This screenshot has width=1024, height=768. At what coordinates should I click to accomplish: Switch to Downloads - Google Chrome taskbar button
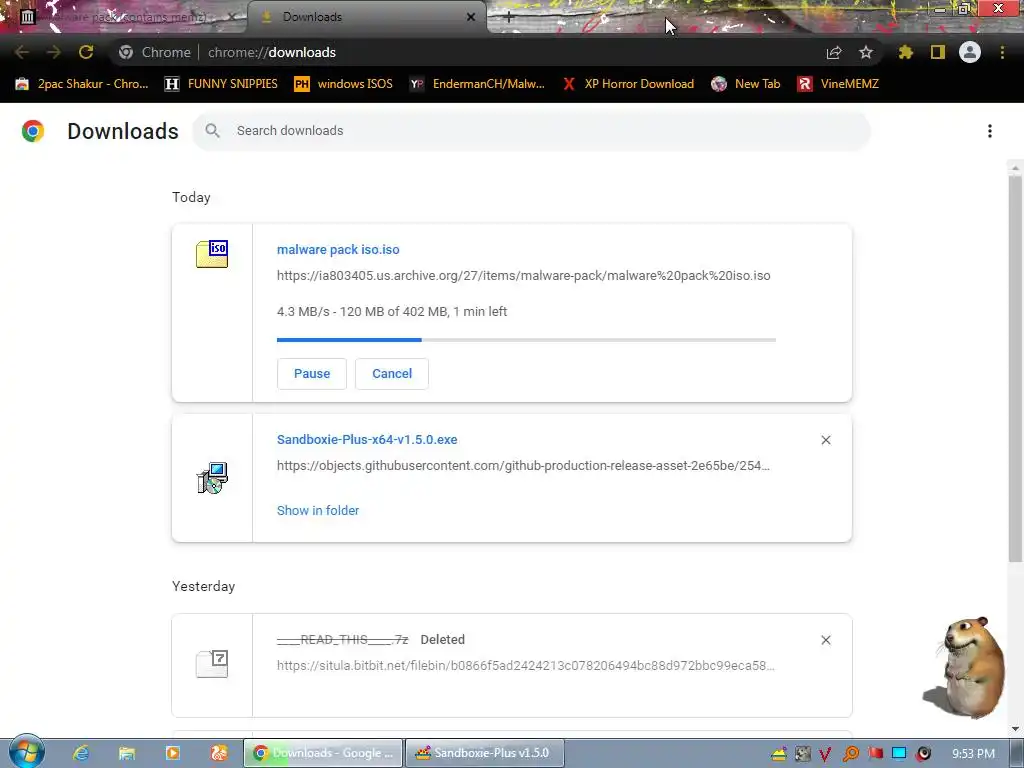click(323, 753)
